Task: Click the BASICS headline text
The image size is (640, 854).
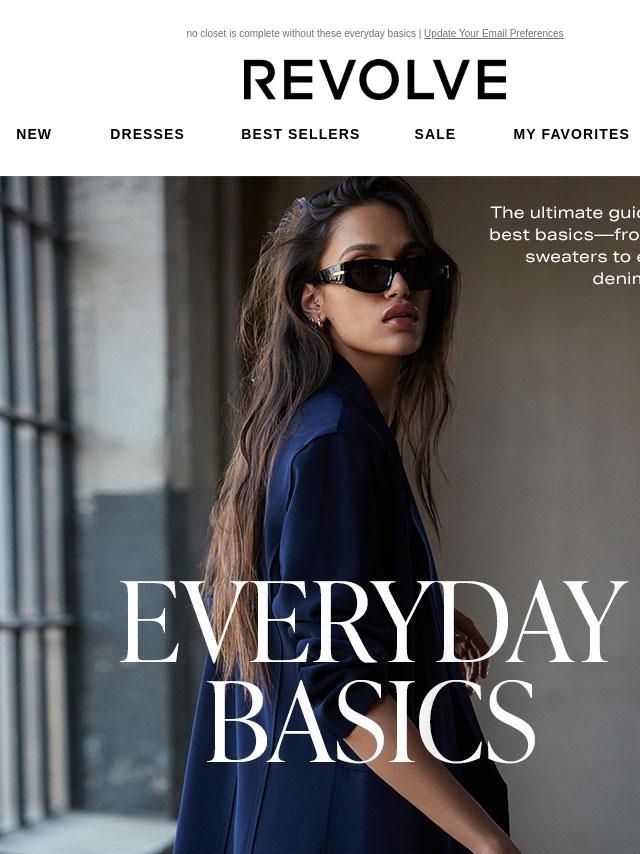Action: pos(372,722)
